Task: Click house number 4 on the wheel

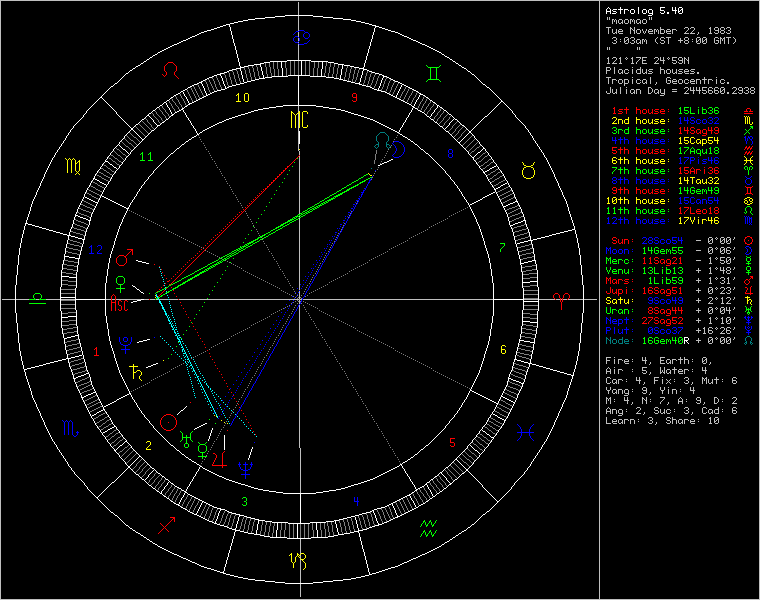Action: tap(356, 501)
